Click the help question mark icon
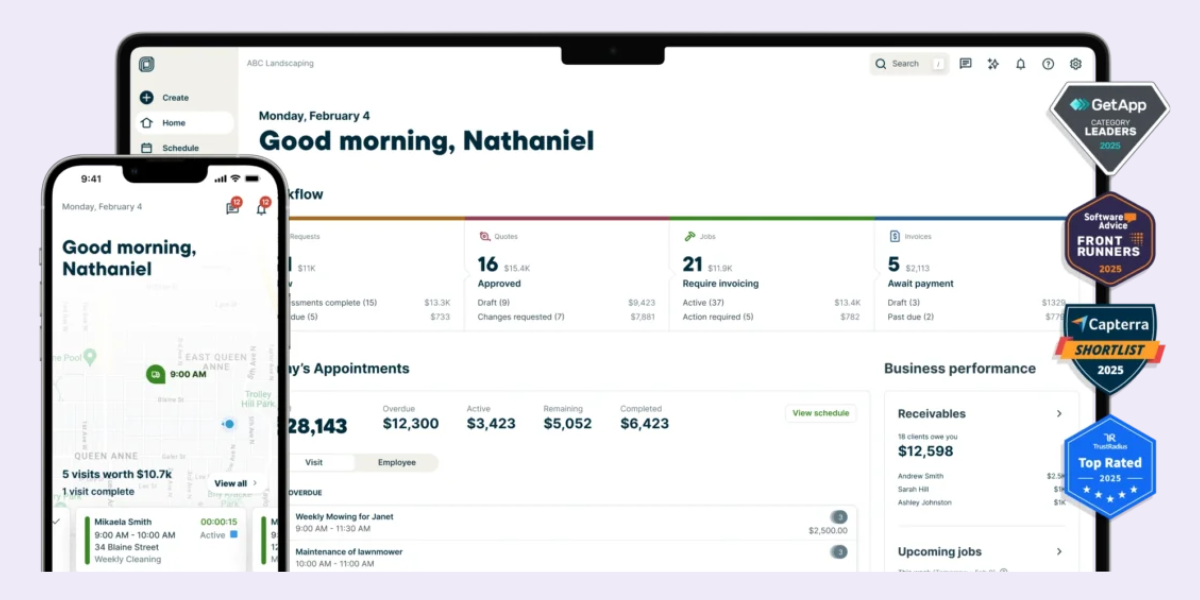Viewport: 1200px width, 600px height. pos(1048,63)
